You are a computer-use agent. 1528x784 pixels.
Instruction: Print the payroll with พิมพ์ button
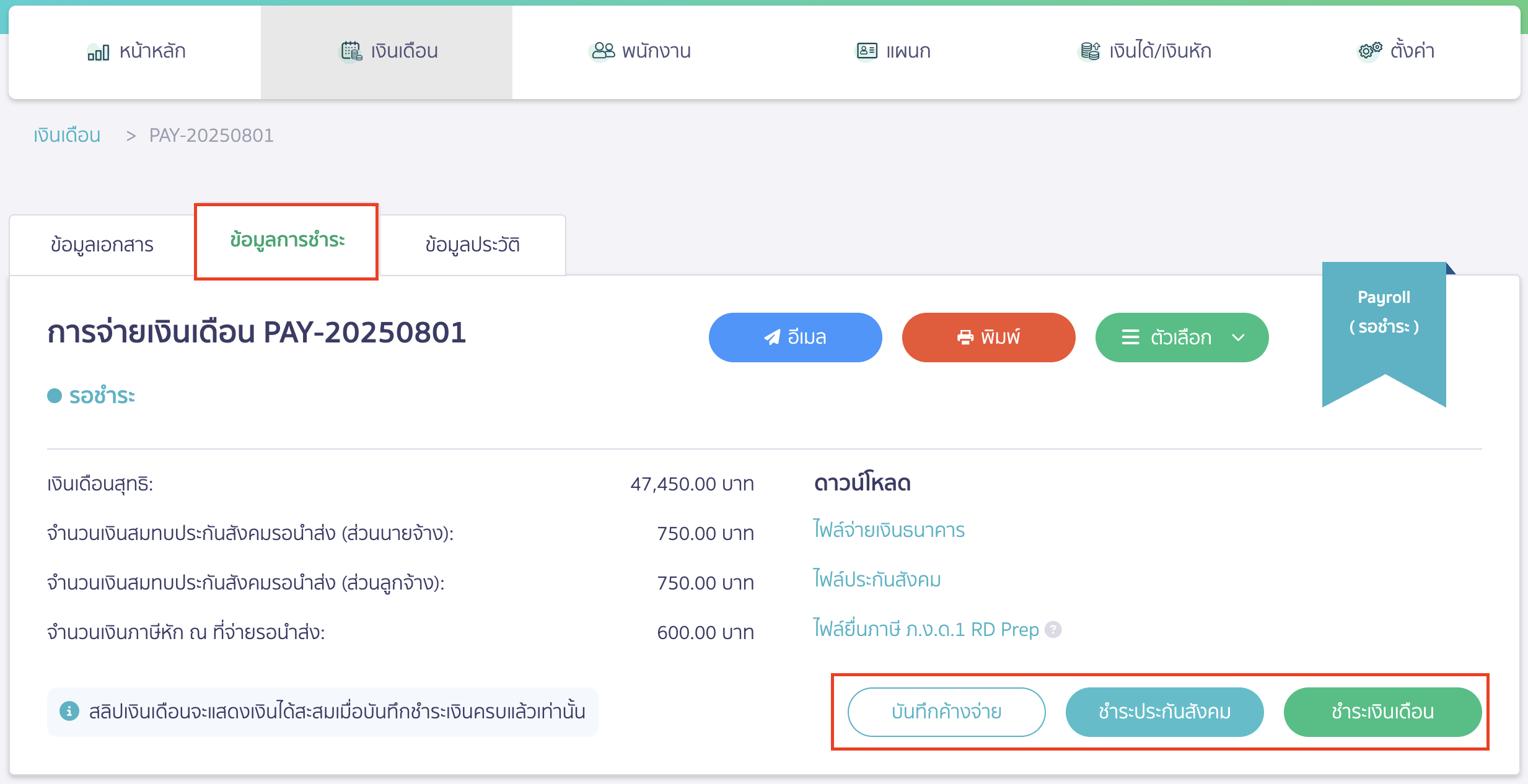(x=988, y=338)
